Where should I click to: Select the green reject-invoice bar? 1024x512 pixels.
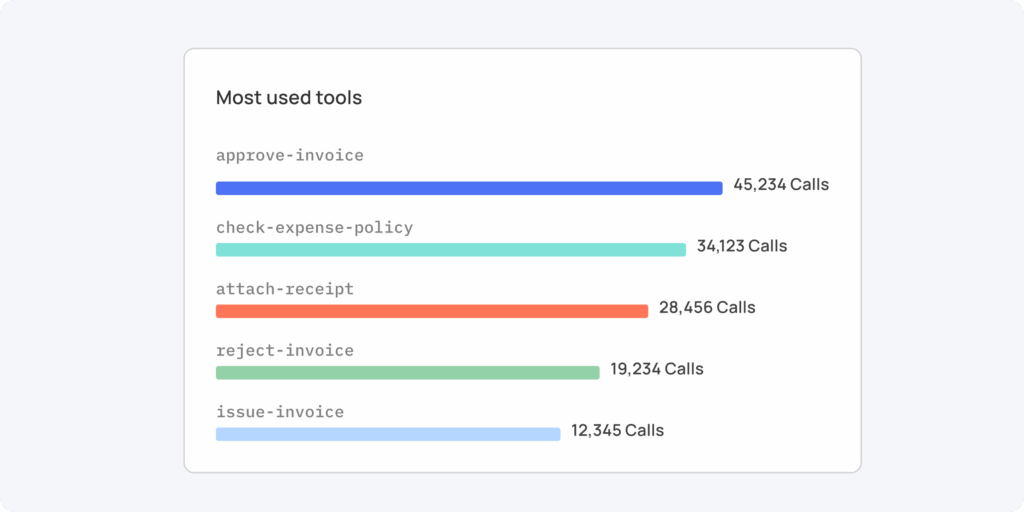pos(407,372)
